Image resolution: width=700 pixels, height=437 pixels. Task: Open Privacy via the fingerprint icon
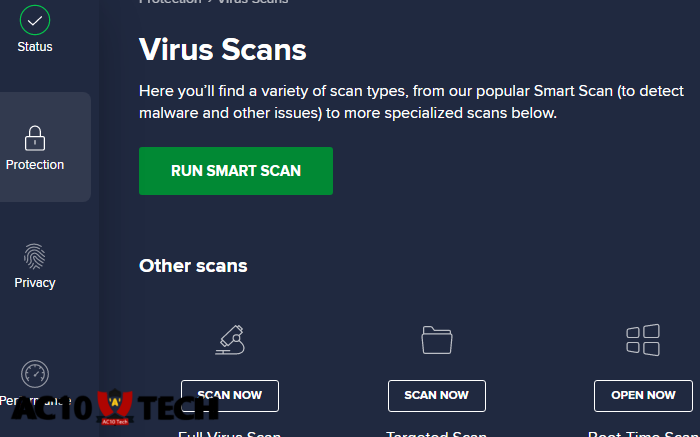(35, 255)
